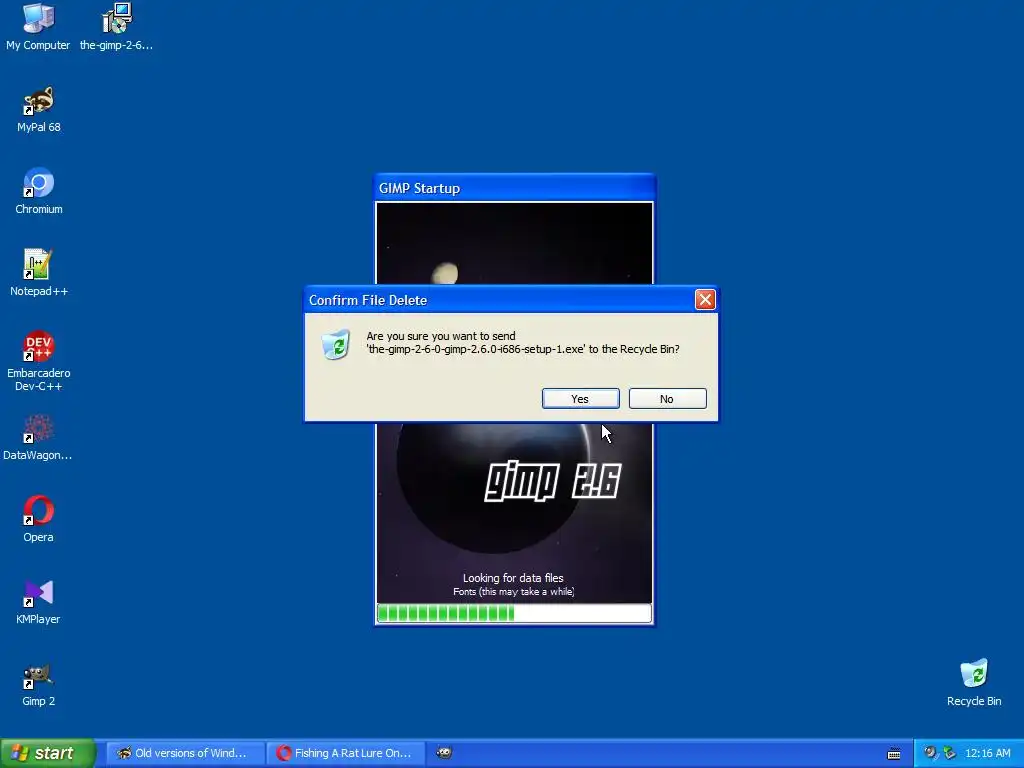Click the 12:16 AM system clock
1024x768 pixels.
[x=987, y=753]
